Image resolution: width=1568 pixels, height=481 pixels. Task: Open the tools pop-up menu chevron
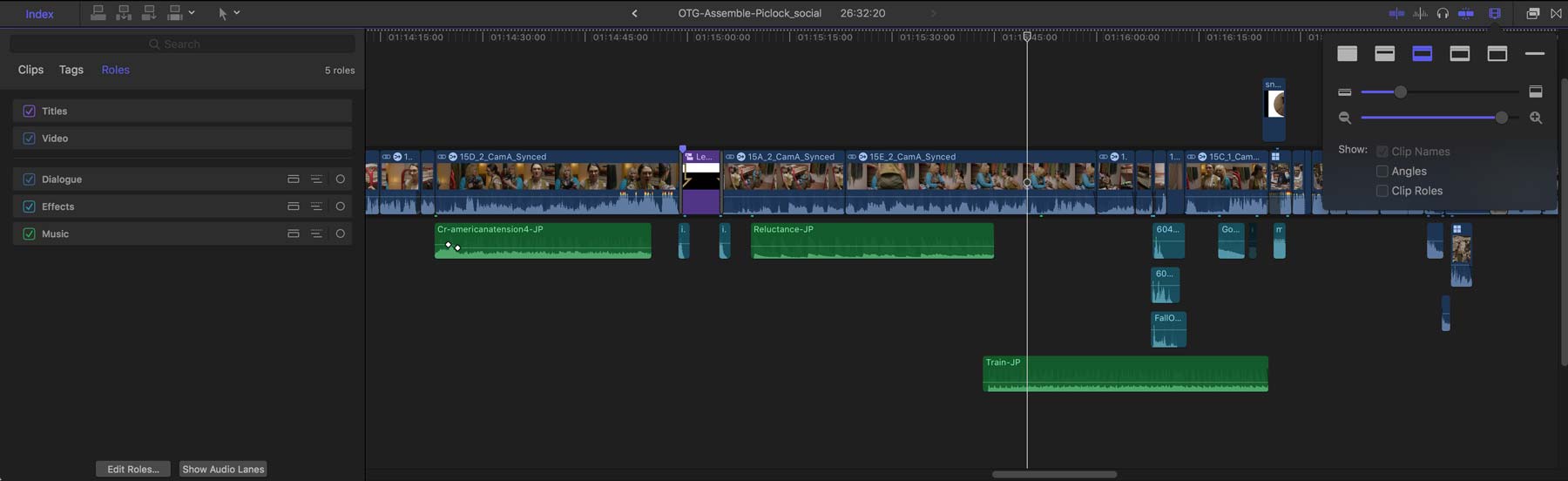click(237, 13)
